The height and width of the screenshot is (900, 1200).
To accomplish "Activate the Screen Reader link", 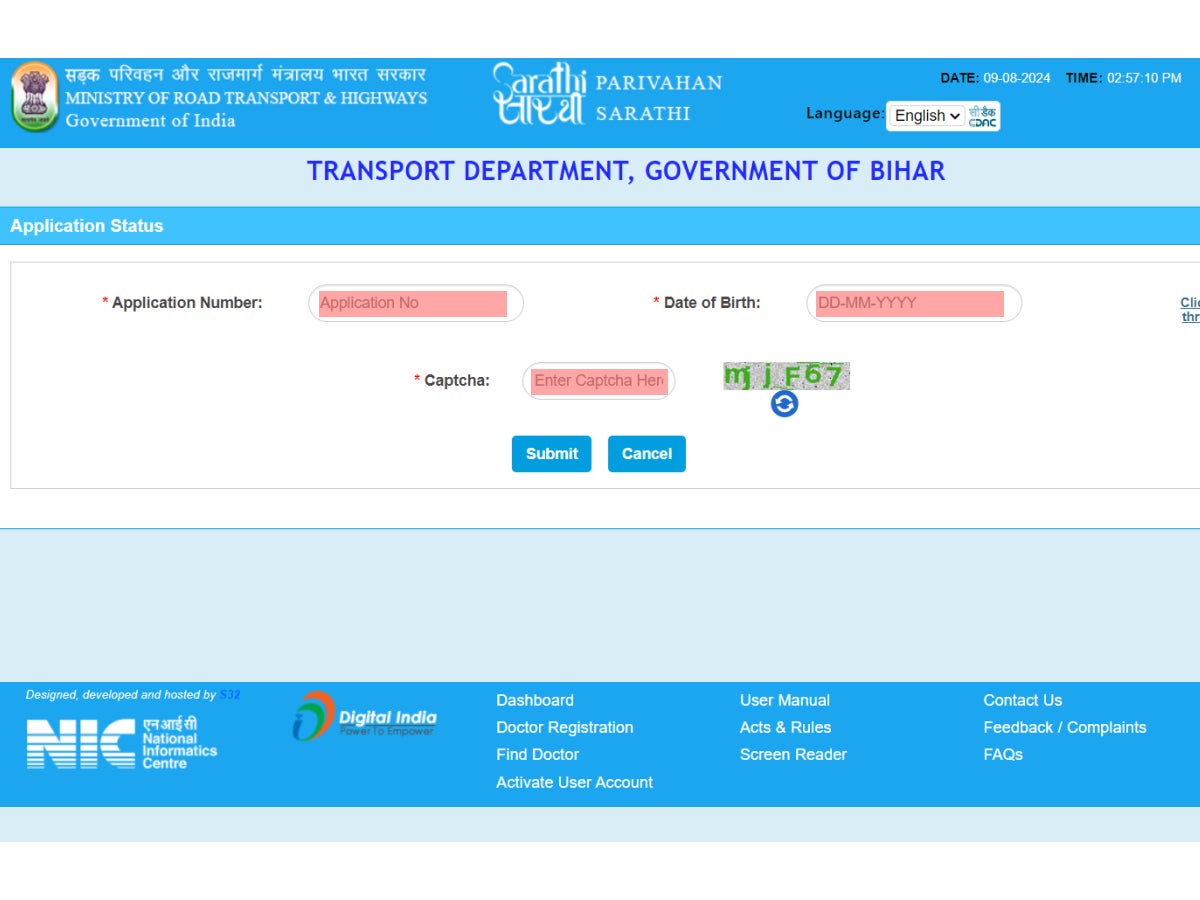I will coord(792,754).
